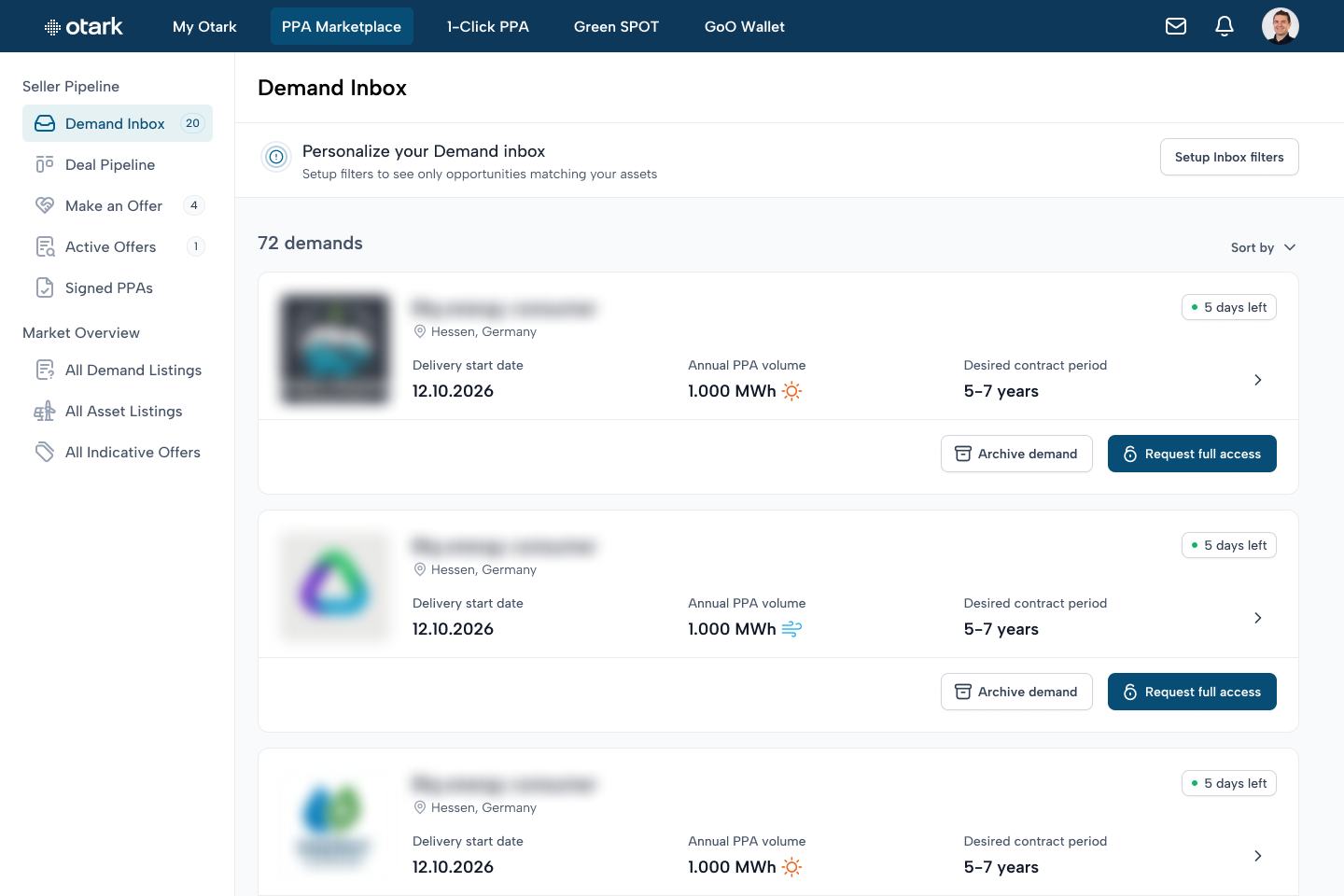Switch to 1-Click PPA tab
The height and width of the screenshot is (896, 1344).
click(488, 26)
